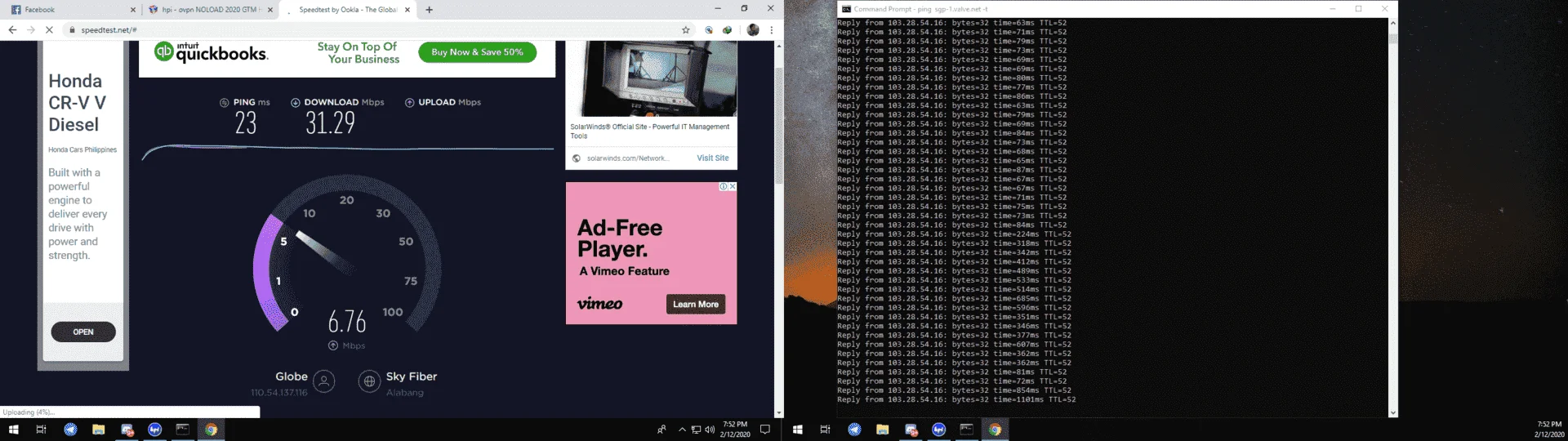Image resolution: width=1568 pixels, height=441 pixels.
Task: Switch to the hpi - ovpn NOLOAD 2020 tab
Action: tap(210, 10)
